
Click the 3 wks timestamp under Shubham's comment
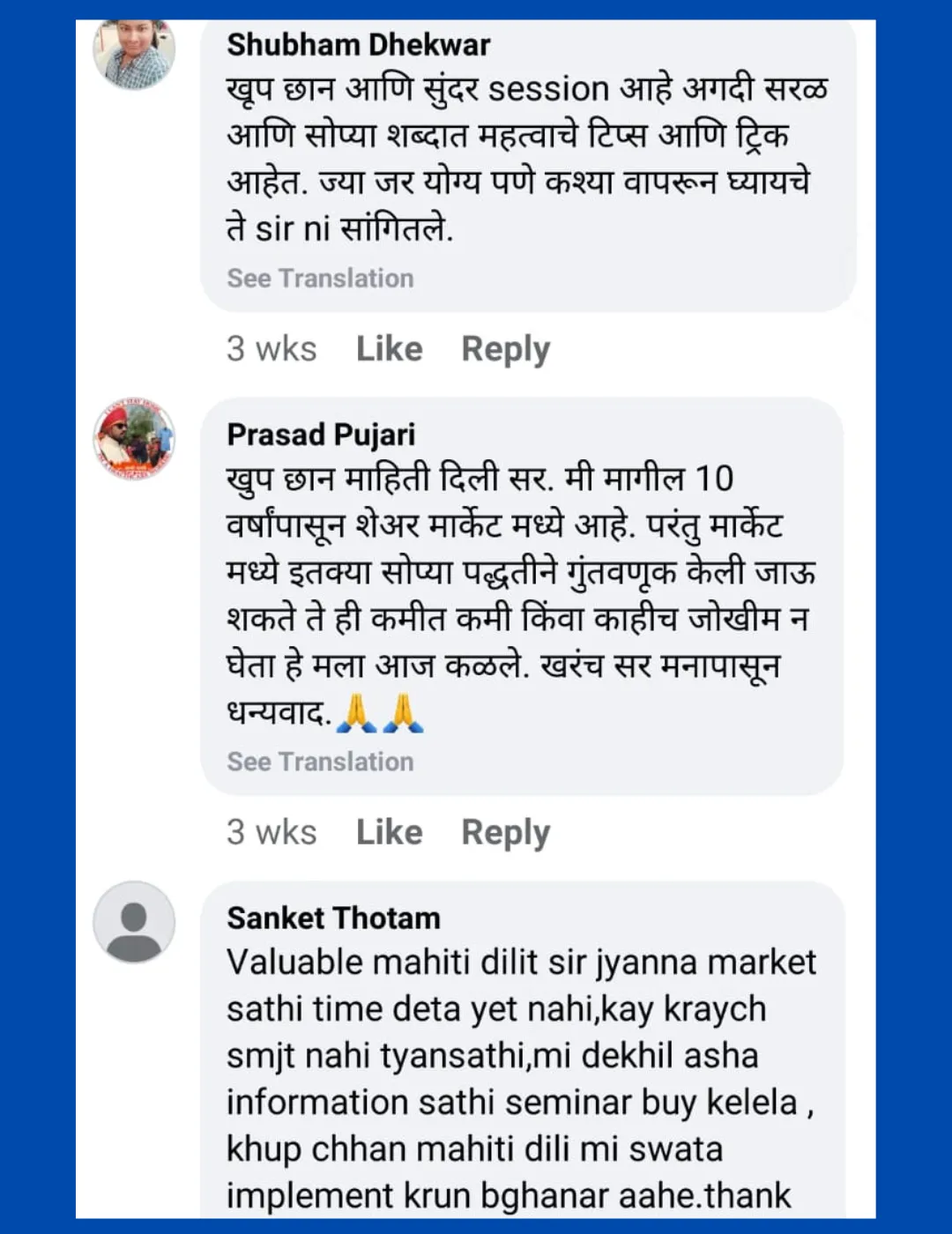(x=271, y=349)
